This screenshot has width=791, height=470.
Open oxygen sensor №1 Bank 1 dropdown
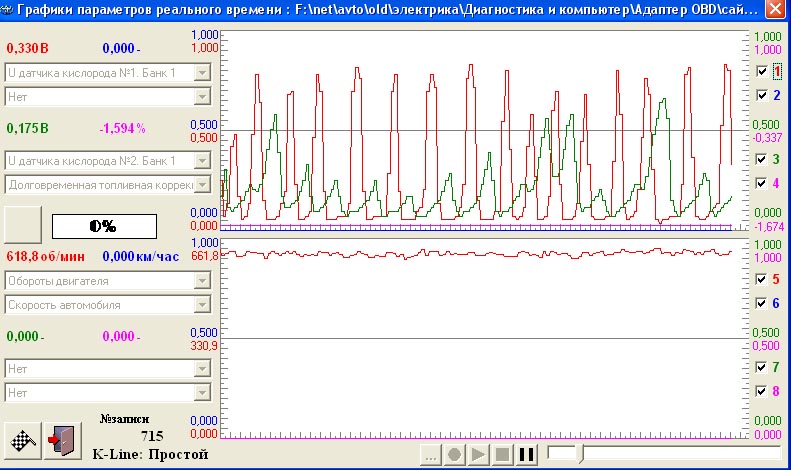pyautogui.click(x=202, y=72)
